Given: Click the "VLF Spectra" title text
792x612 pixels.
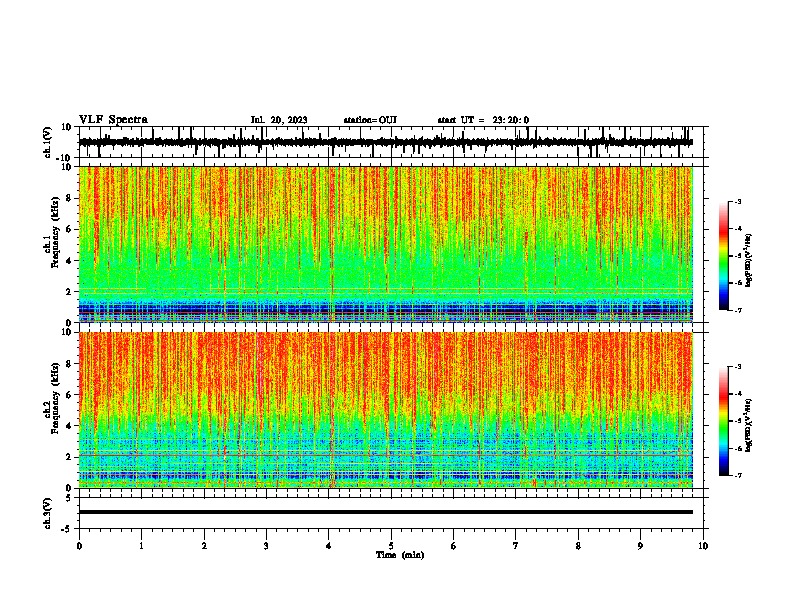Looking at the screenshot, I should 113,120.
